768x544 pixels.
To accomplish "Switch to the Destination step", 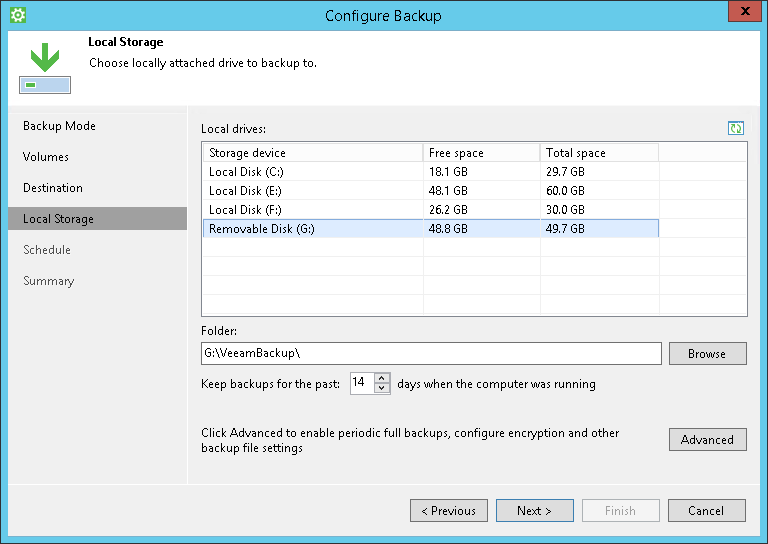I will (53, 188).
